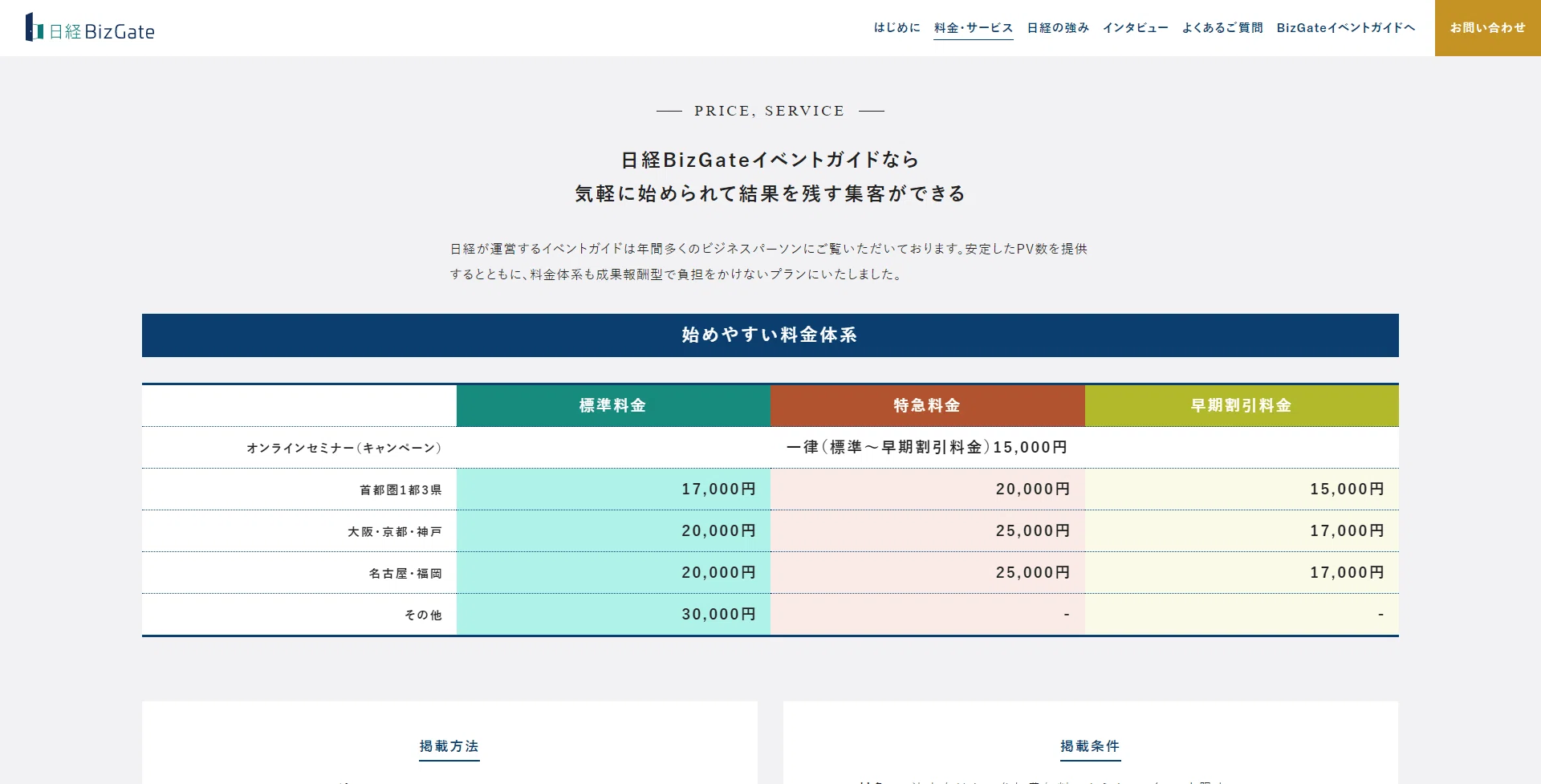Click the 大阪・京都・神戸 row label

tap(395, 531)
